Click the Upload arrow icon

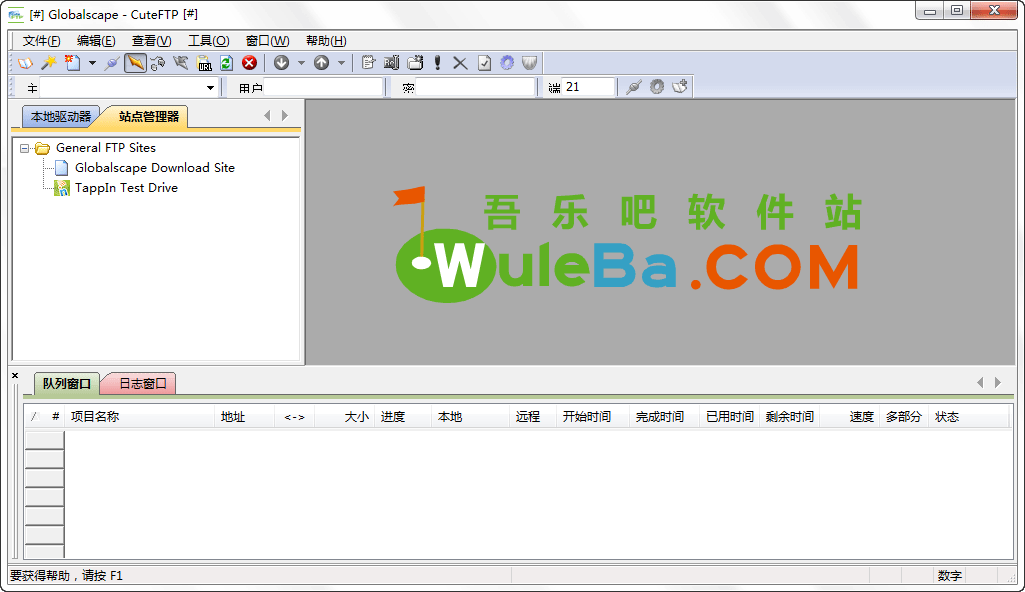pos(321,63)
